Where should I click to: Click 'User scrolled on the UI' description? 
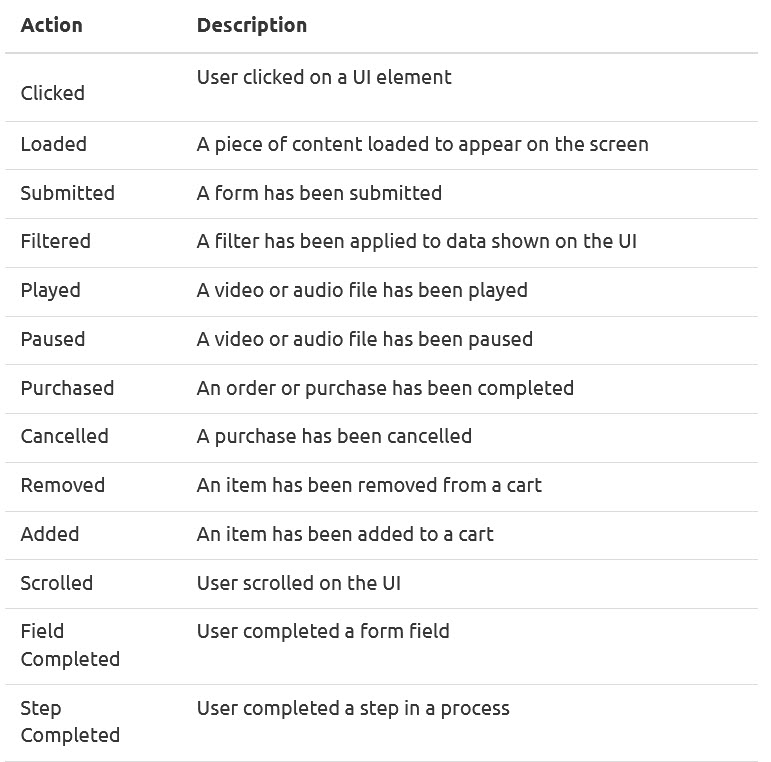[298, 583]
